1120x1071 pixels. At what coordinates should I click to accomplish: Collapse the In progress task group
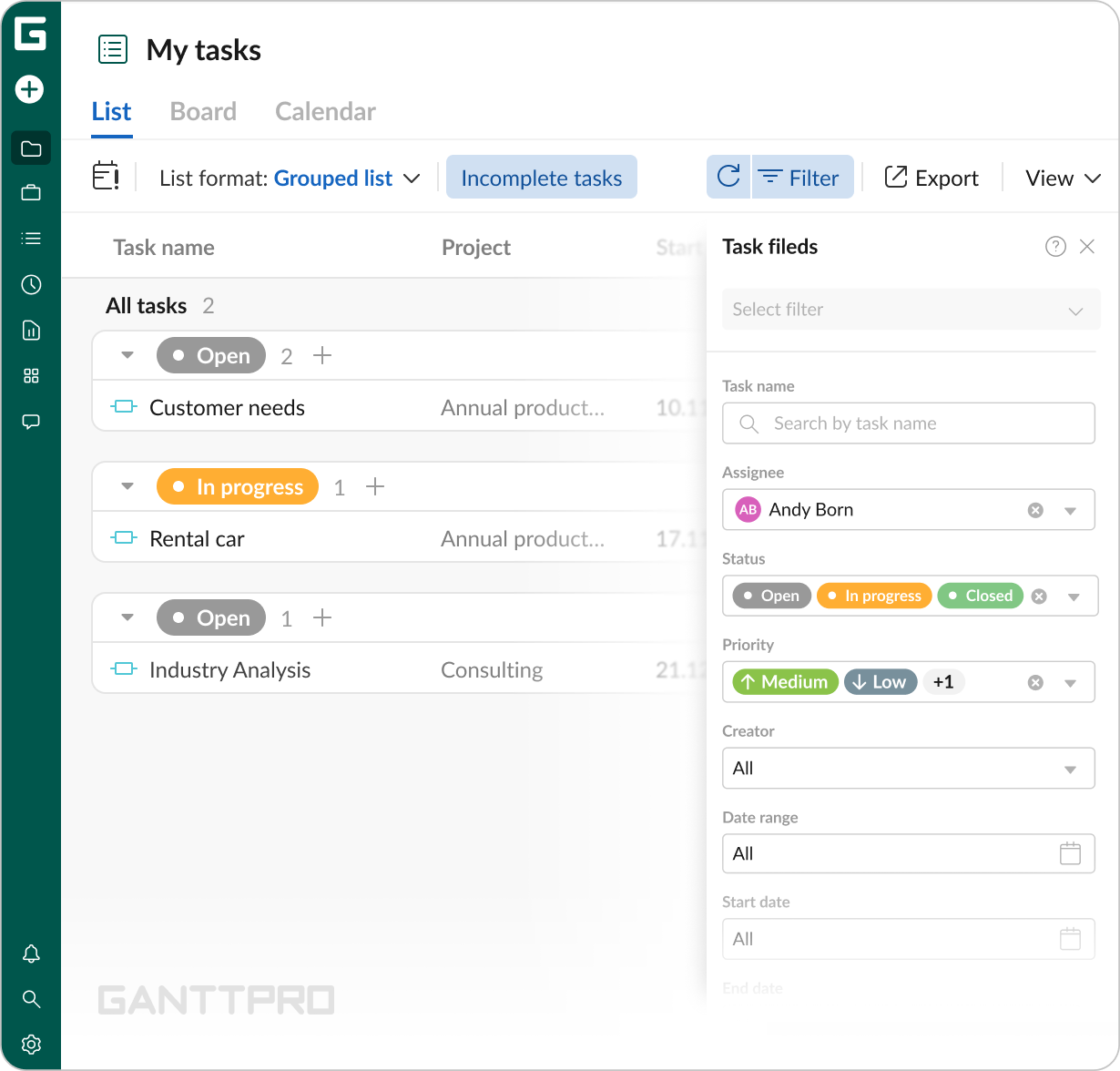click(127, 487)
